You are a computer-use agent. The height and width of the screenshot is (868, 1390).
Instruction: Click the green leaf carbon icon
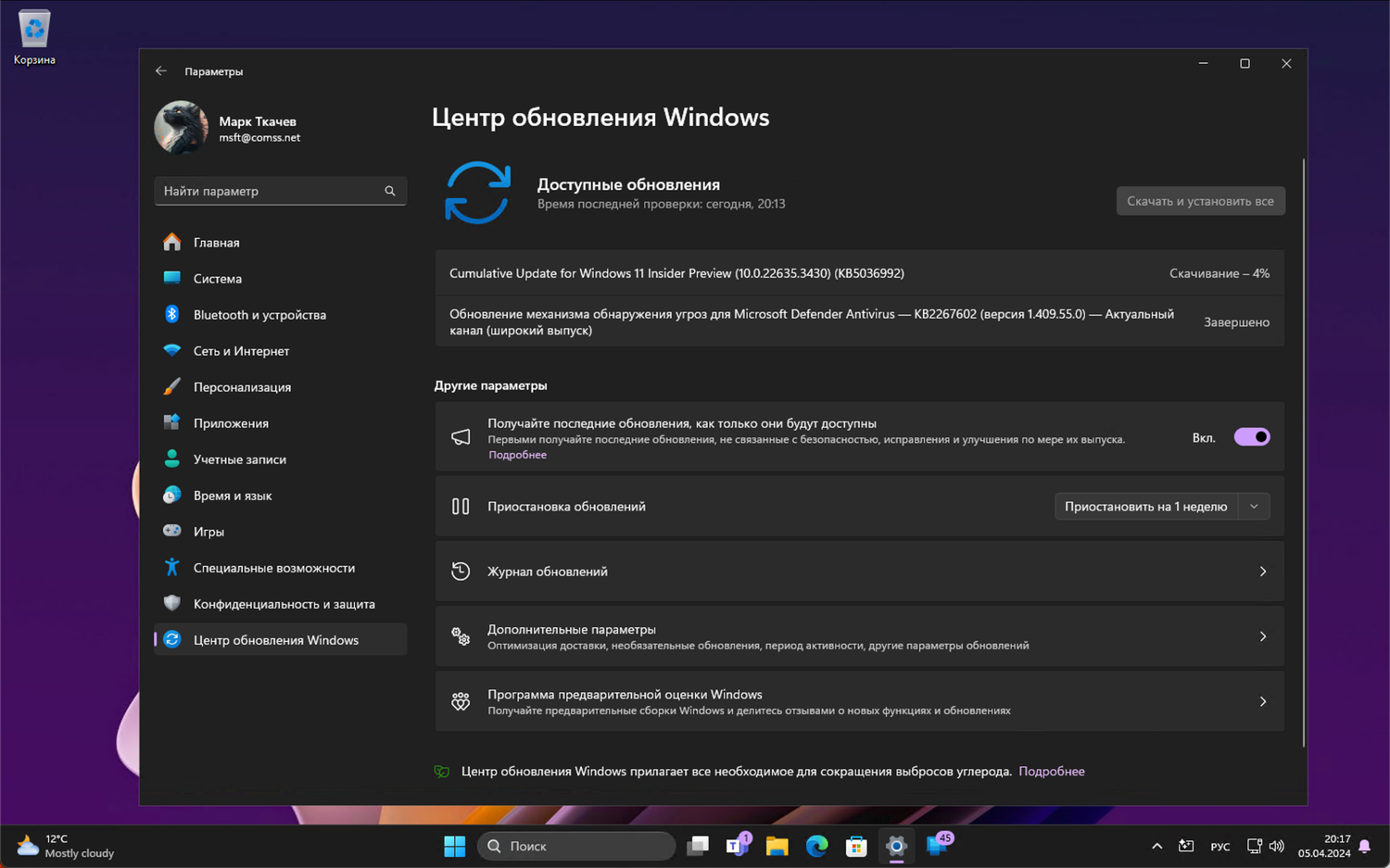coord(442,771)
